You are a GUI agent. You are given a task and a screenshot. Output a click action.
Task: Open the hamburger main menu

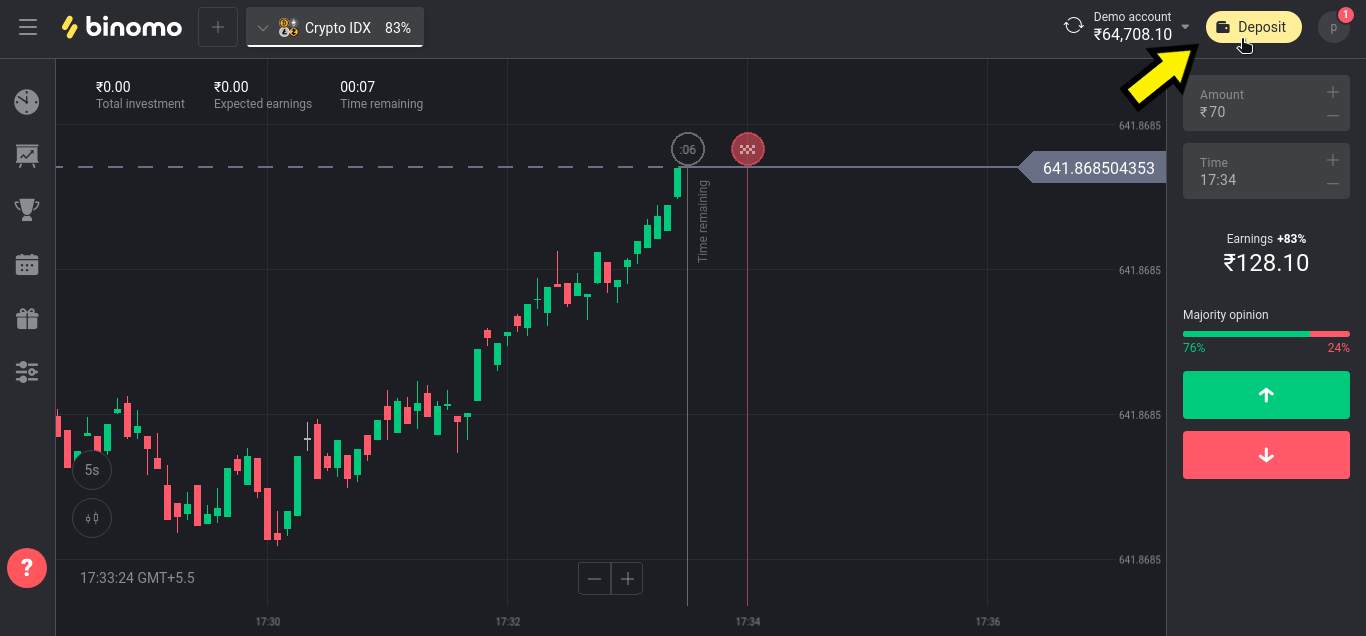tap(28, 27)
